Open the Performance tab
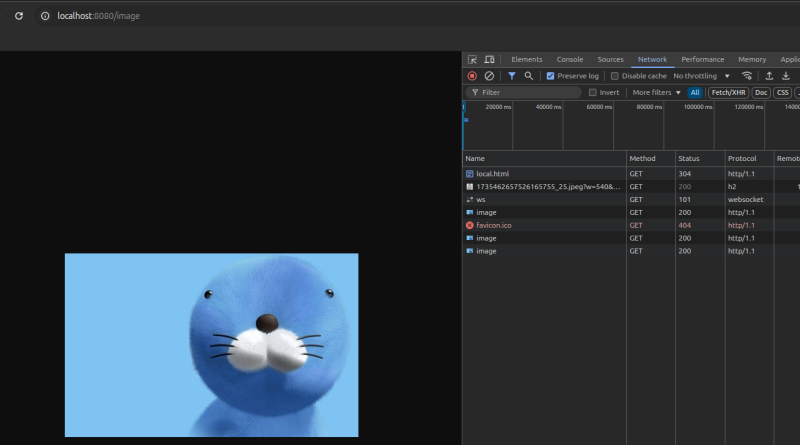 [x=703, y=60]
